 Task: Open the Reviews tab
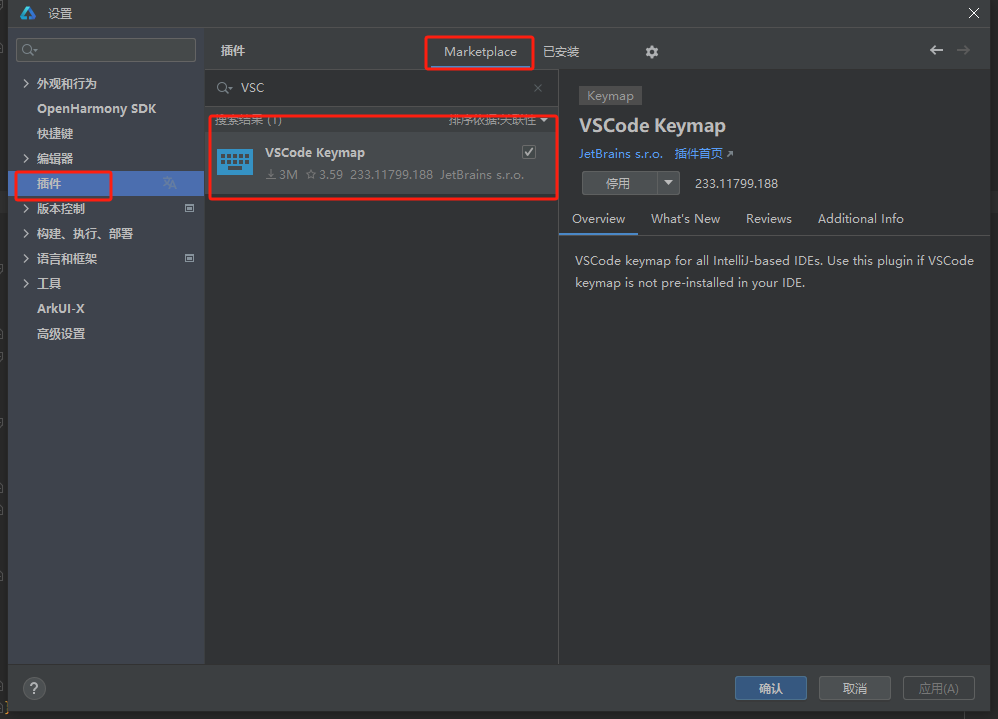768,219
